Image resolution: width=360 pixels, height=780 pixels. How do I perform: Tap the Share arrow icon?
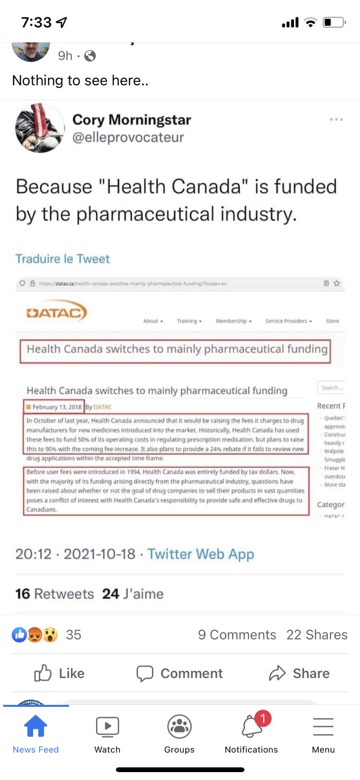275,674
